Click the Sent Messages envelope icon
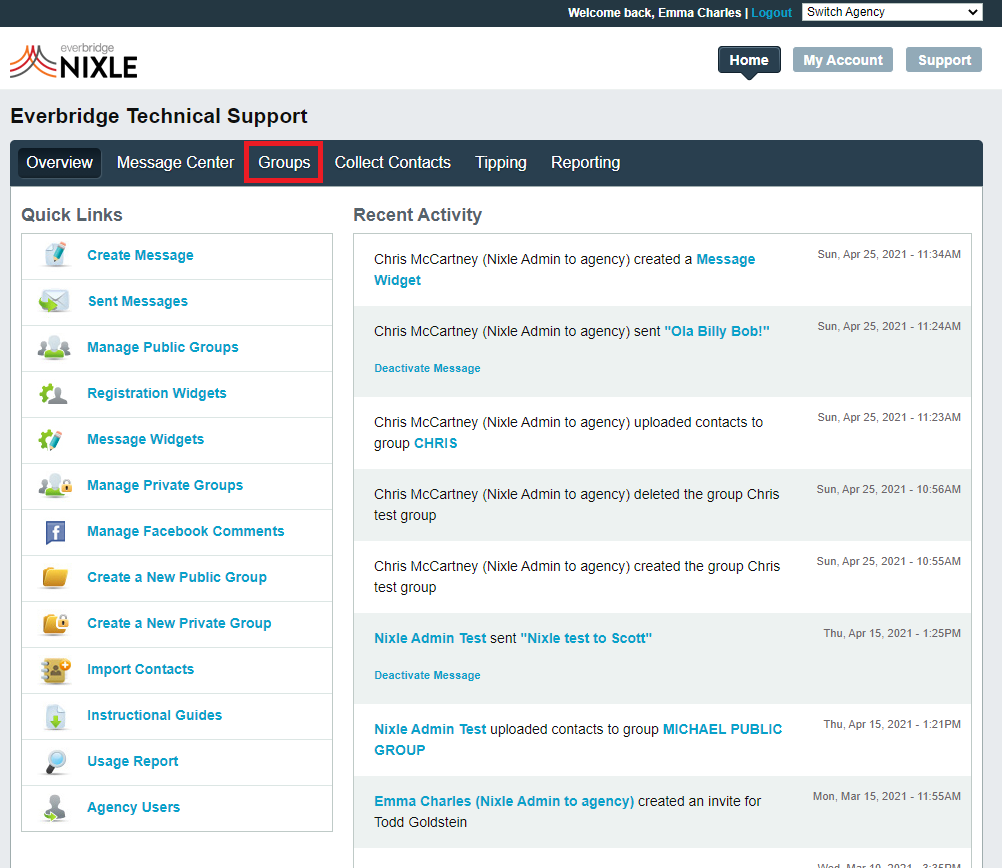1002x868 pixels. tap(54, 300)
